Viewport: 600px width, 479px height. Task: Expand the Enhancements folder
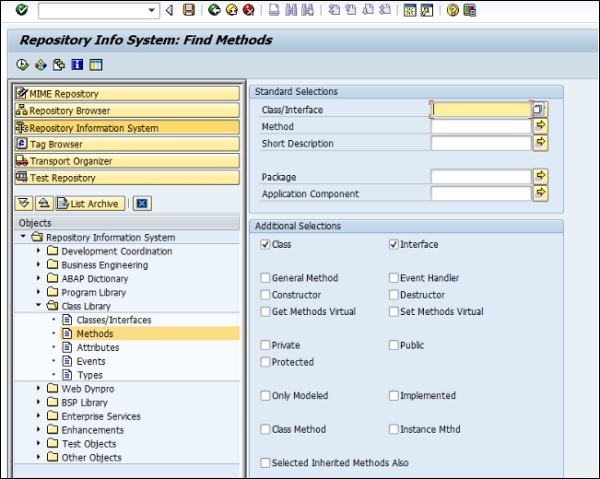click(x=38, y=430)
